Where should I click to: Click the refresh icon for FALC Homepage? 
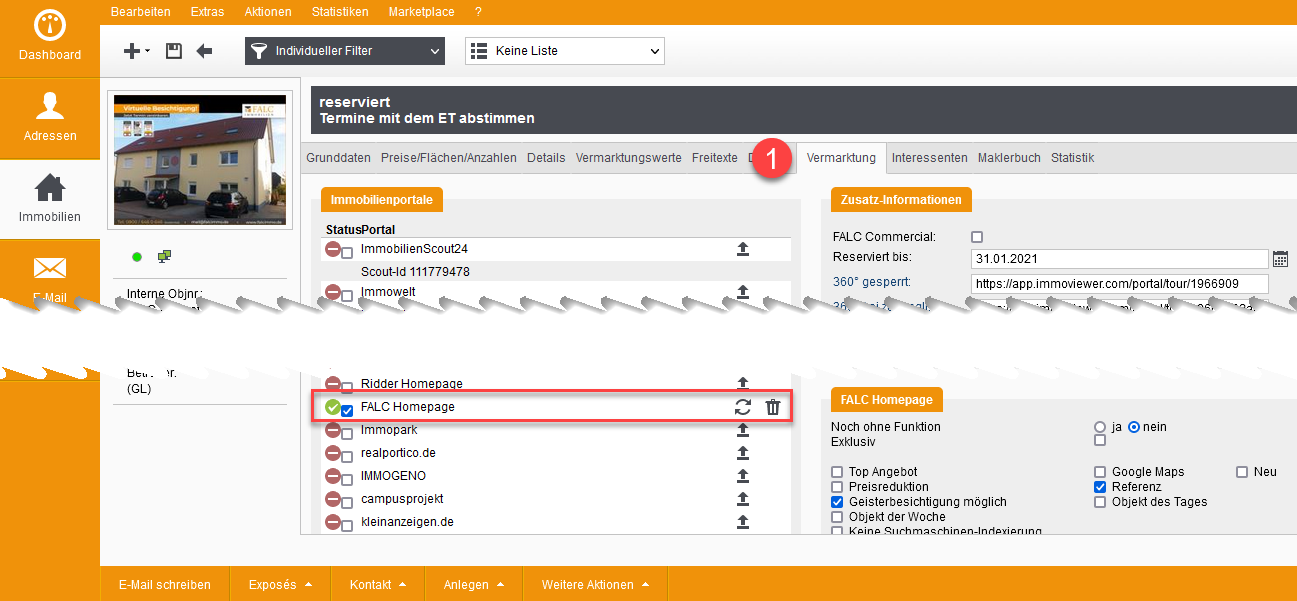743,407
